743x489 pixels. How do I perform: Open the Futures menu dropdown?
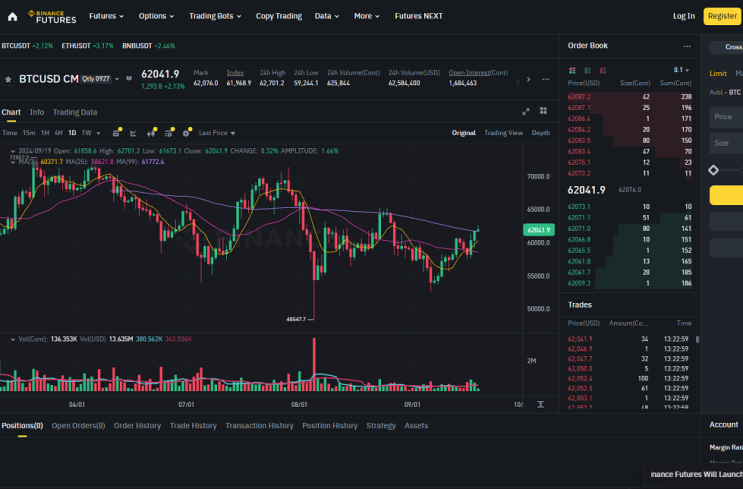click(x=106, y=16)
